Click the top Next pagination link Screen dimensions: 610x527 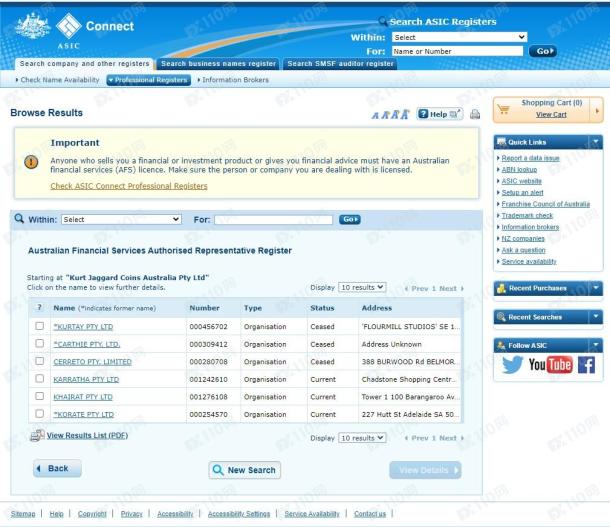click(x=451, y=288)
